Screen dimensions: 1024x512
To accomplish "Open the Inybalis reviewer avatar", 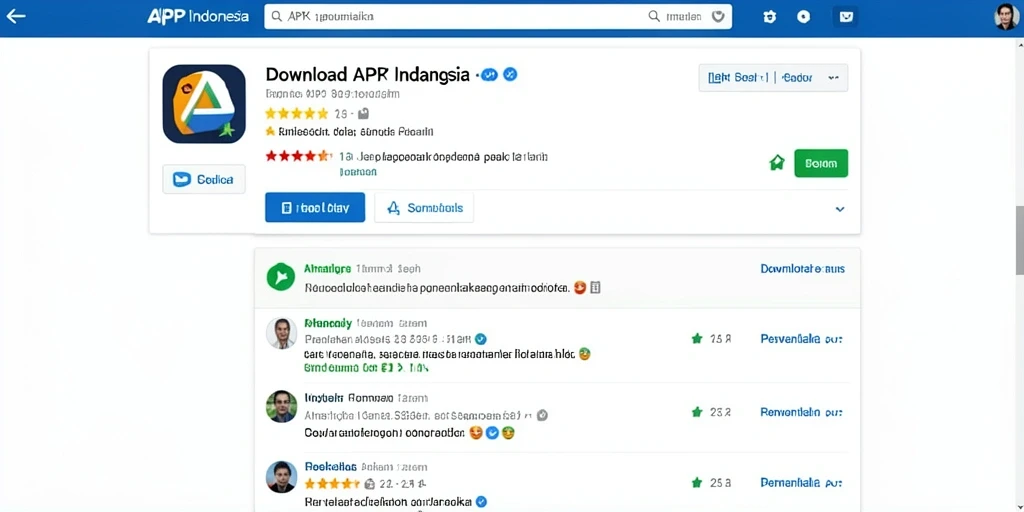I will point(281,406).
